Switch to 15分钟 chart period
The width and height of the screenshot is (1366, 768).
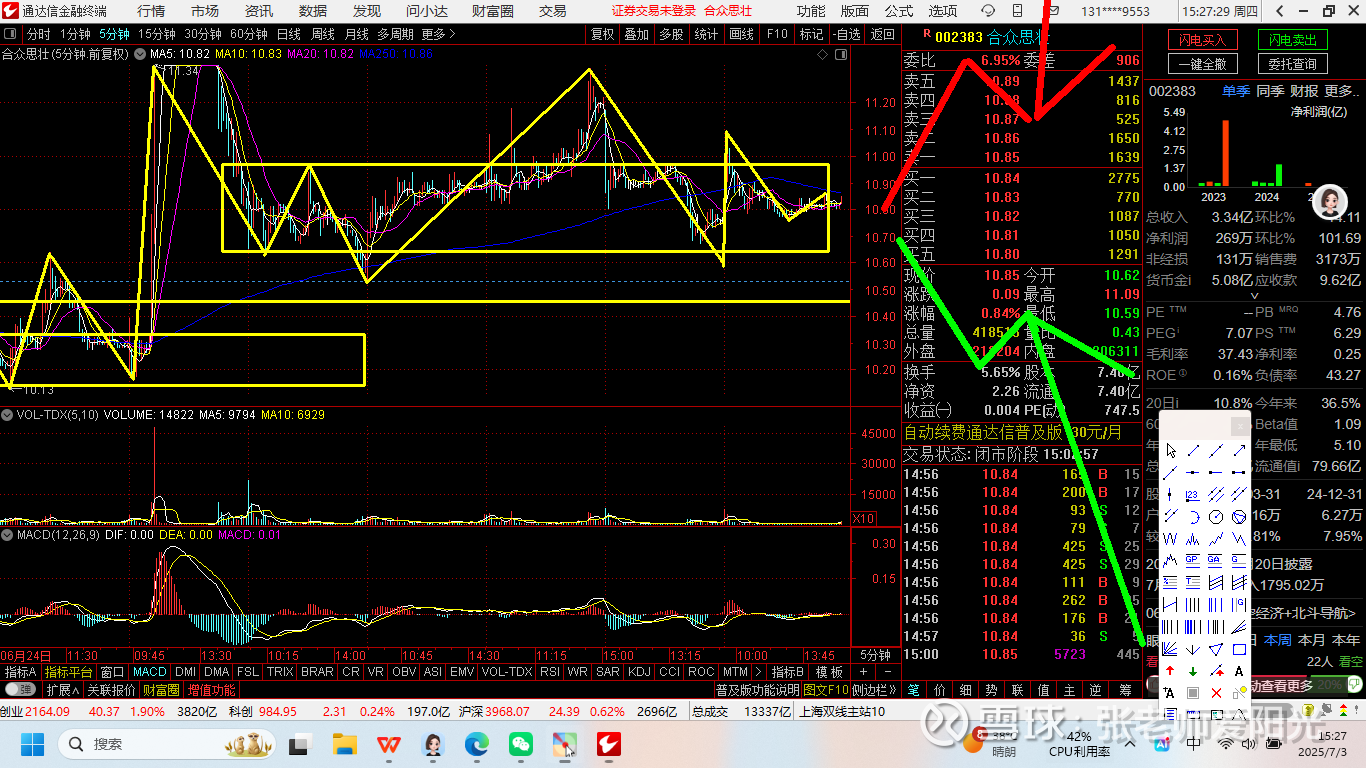tap(157, 34)
